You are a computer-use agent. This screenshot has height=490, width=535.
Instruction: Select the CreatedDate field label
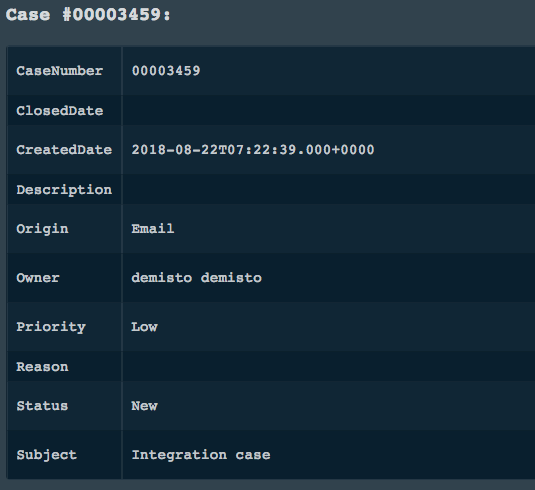(x=64, y=150)
